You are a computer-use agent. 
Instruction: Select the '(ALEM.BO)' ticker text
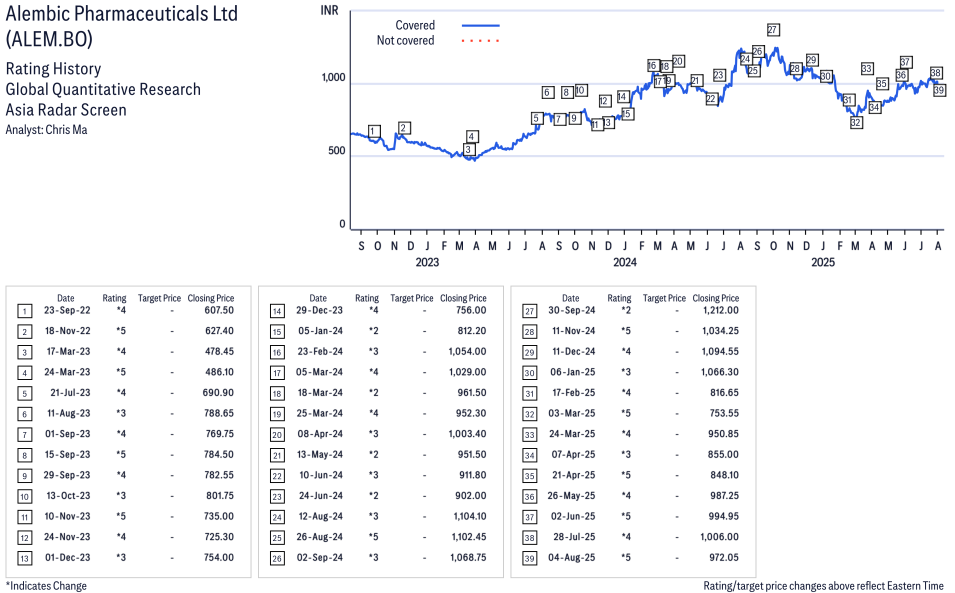(x=49, y=39)
